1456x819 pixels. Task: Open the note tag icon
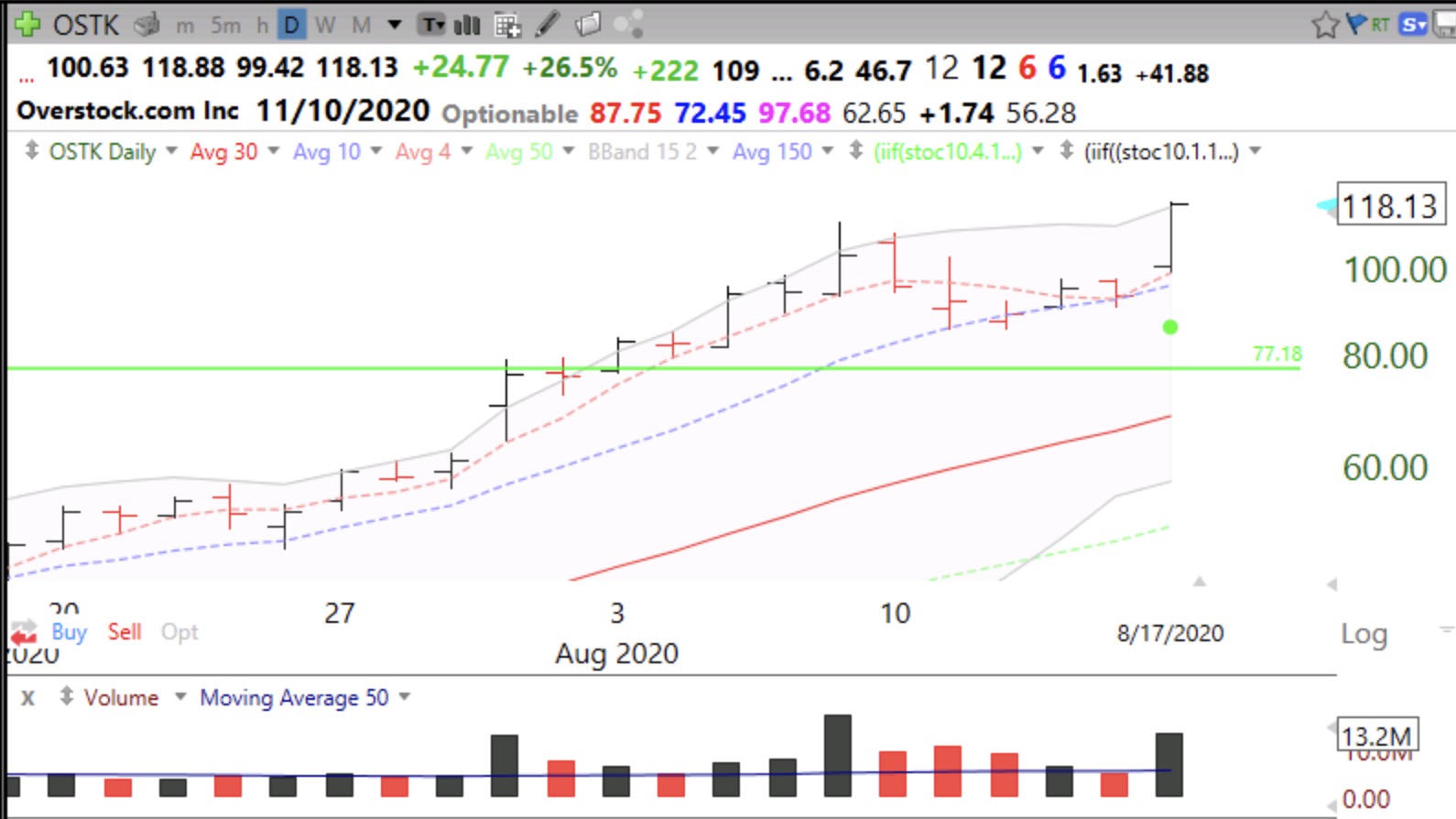pos(588,24)
